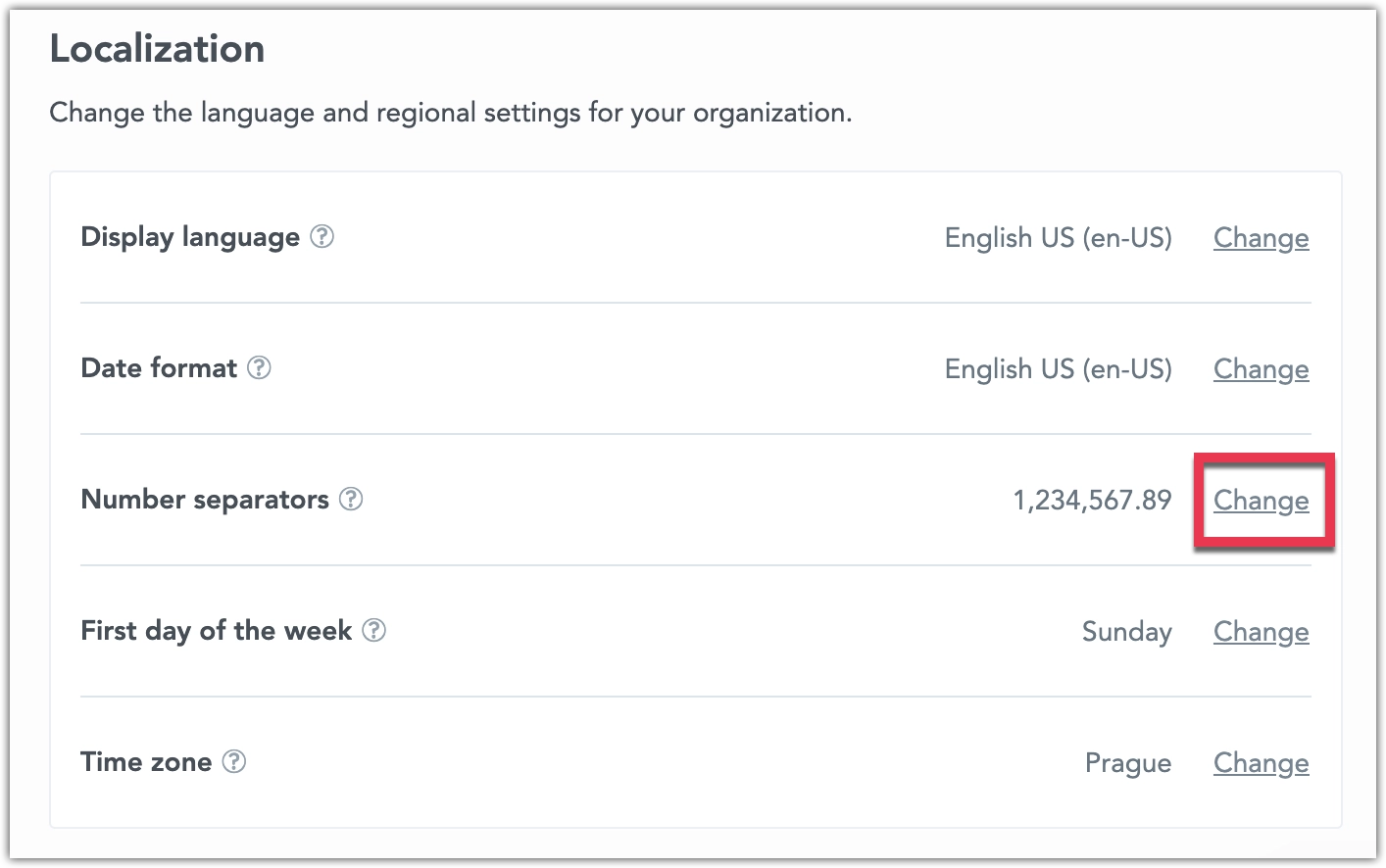Select the Sunday first day value
Screen dimensions: 1386x868
[x=1126, y=632]
